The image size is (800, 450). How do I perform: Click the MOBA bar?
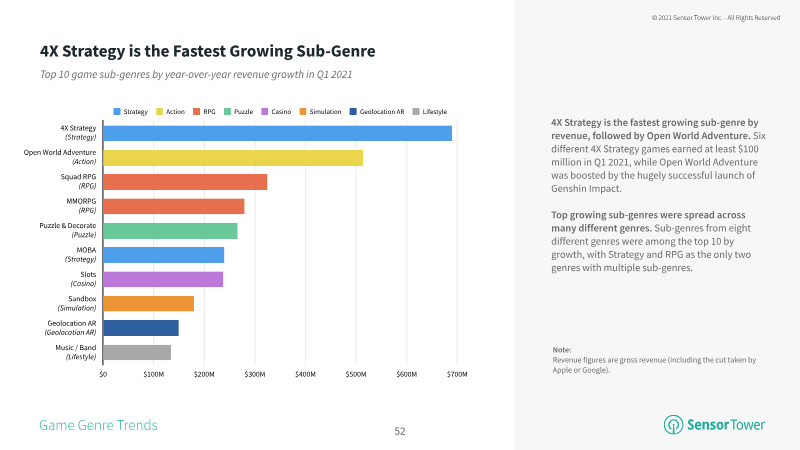click(x=164, y=255)
